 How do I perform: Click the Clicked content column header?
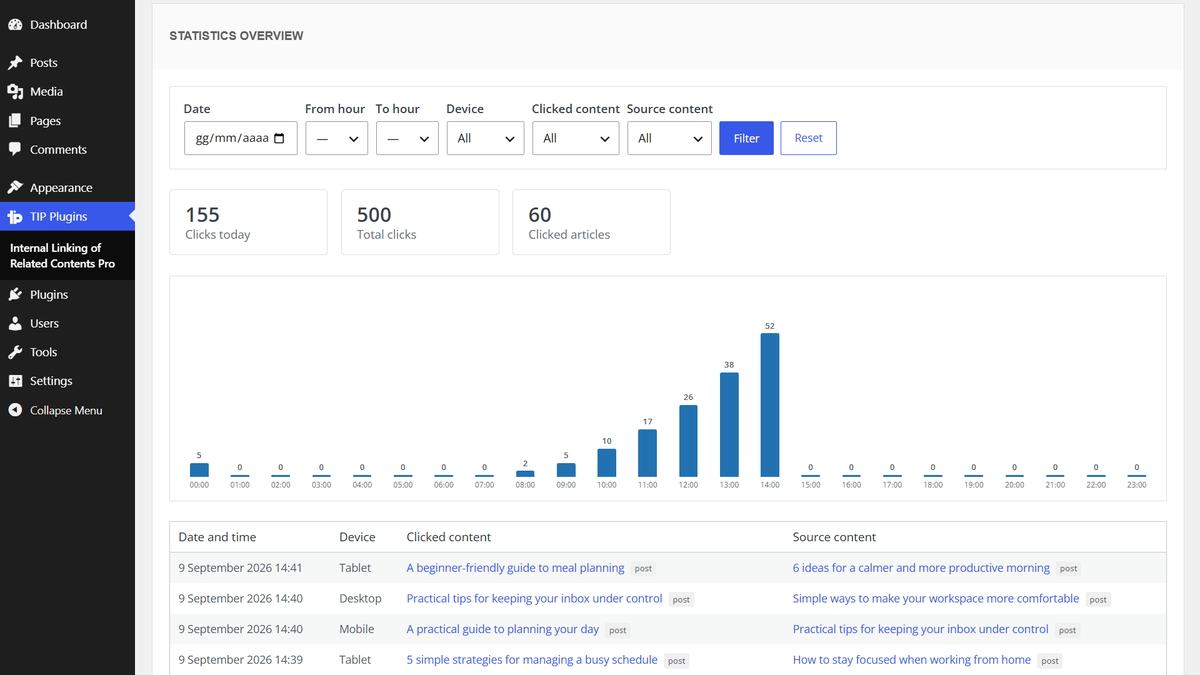click(449, 537)
